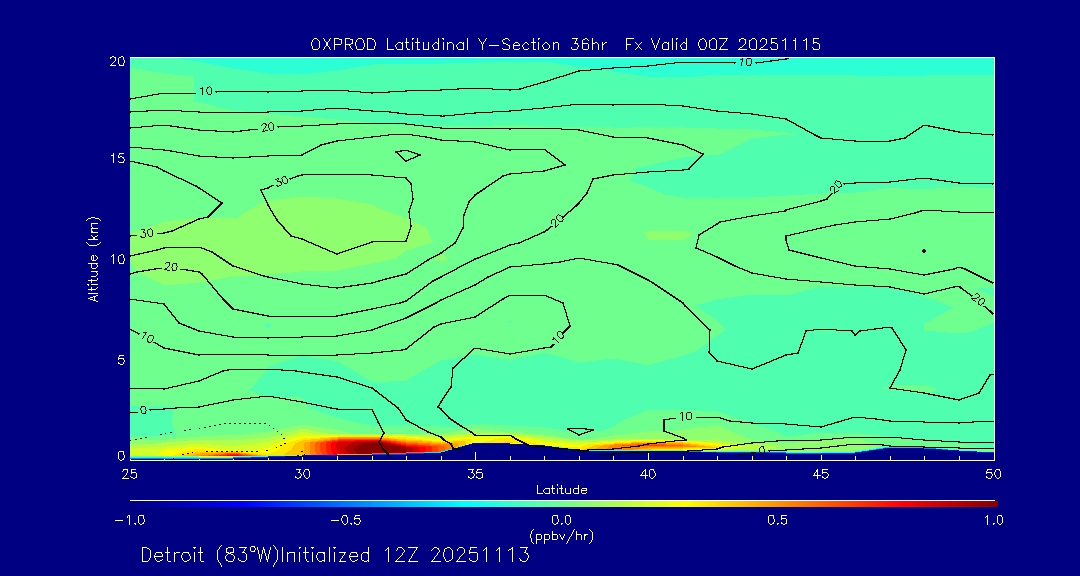1080x576 pixels.
Task: Click the colorbar scale label 0.0
Action: tap(562, 520)
